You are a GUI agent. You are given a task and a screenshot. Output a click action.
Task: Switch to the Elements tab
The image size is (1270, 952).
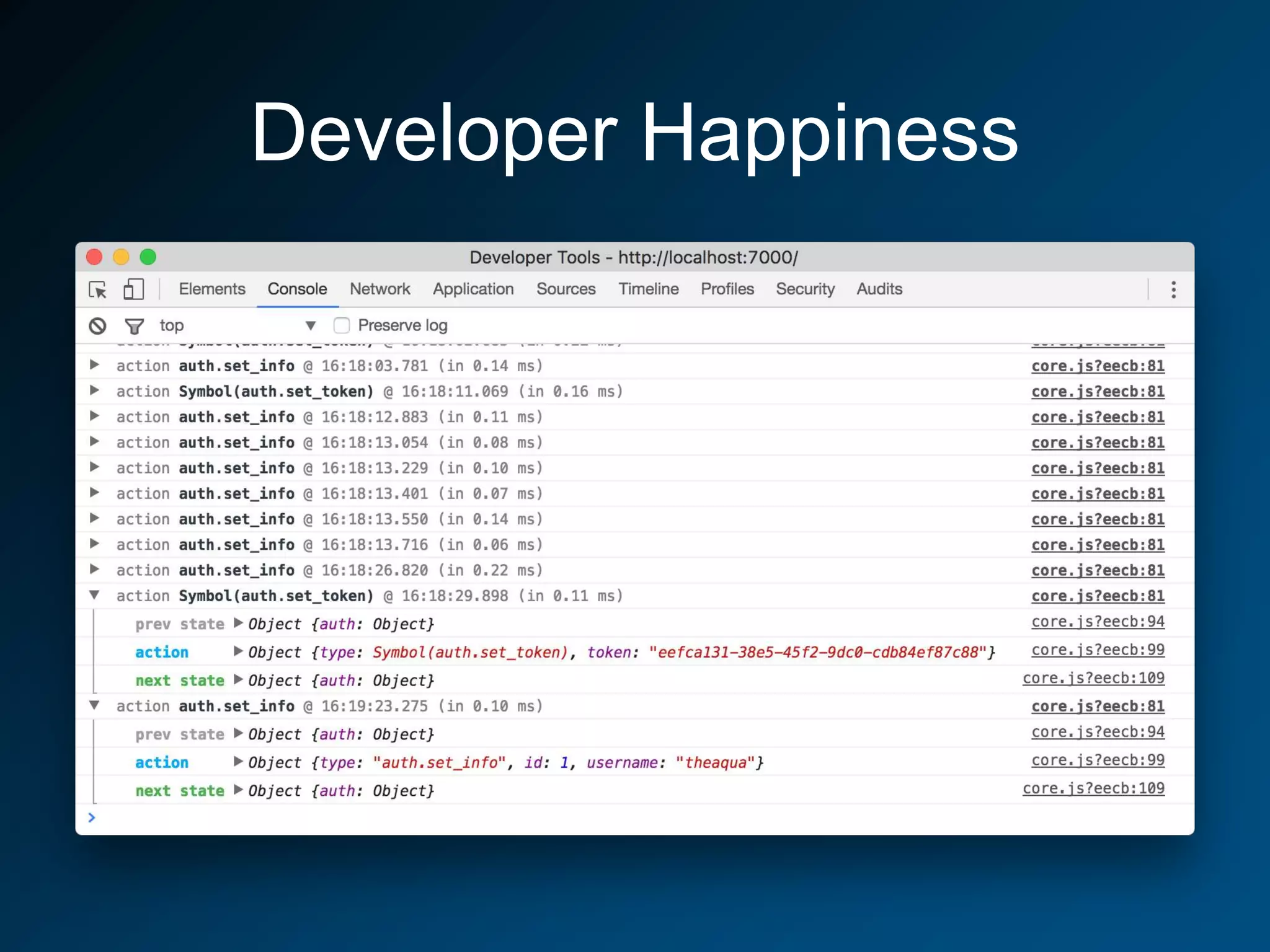[212, 289]
